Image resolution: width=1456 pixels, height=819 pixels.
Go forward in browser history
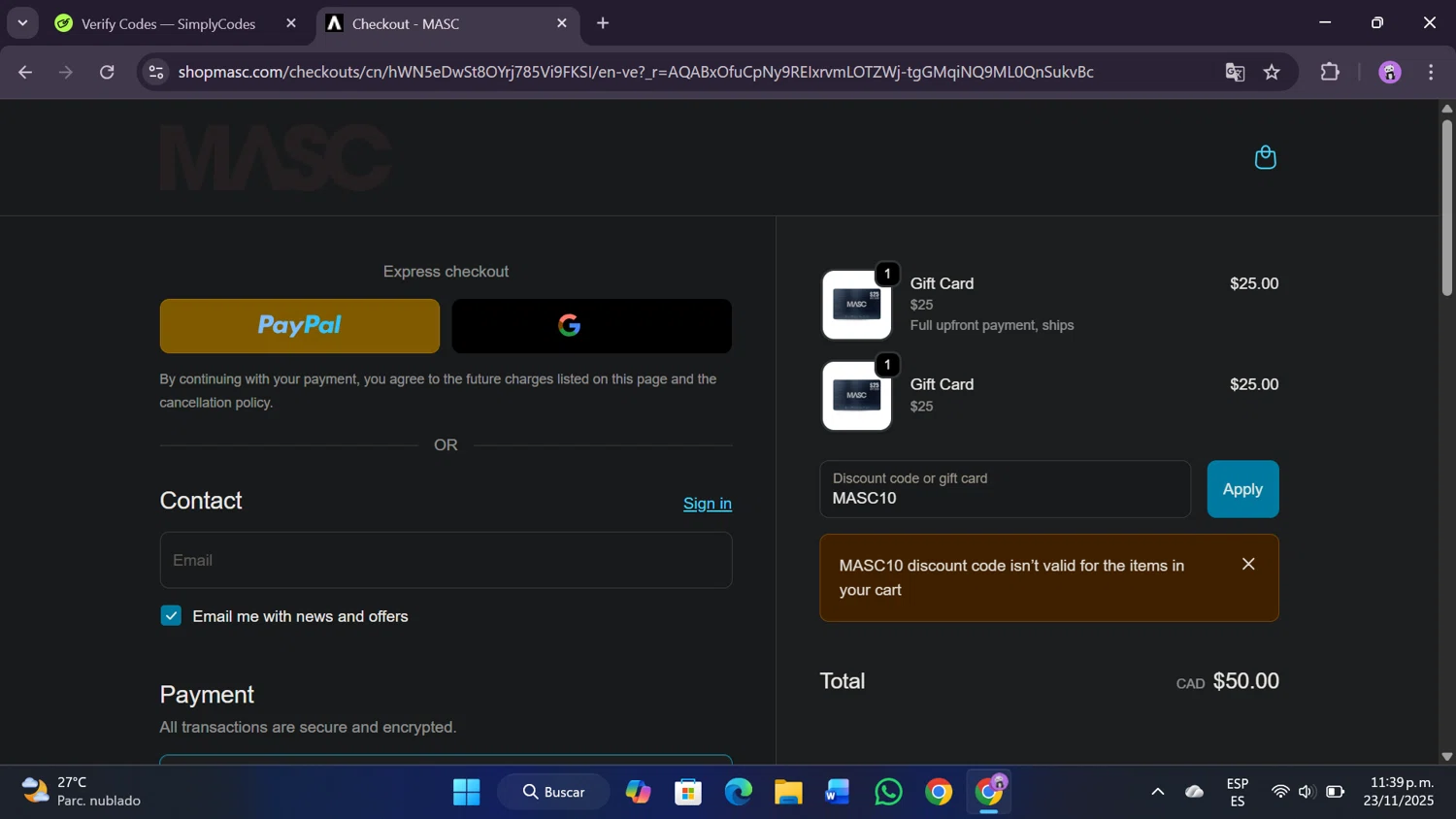point(66,72)
